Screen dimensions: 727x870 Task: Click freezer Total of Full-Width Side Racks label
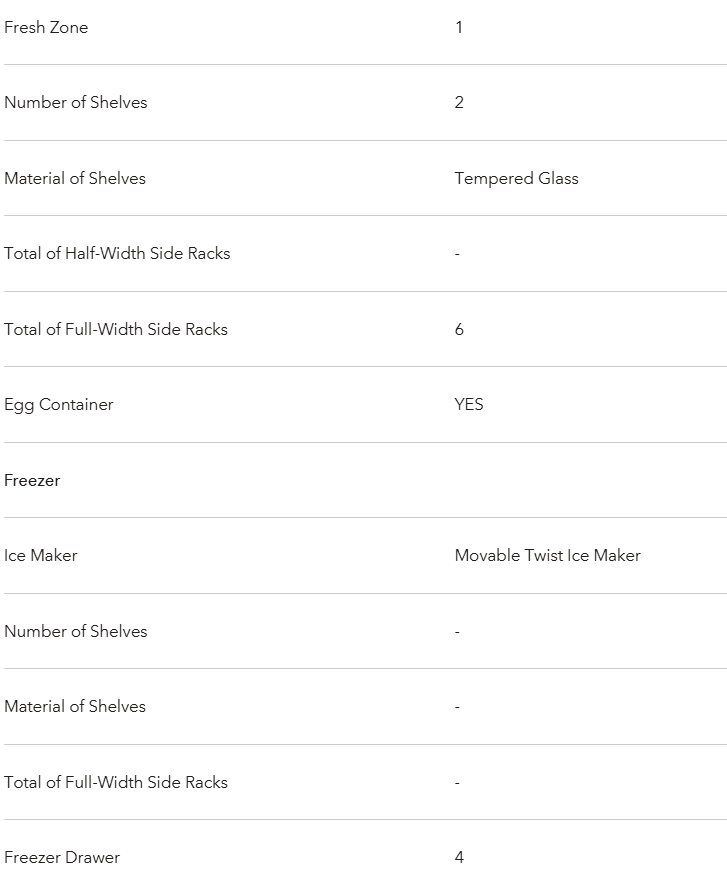pos(116,782)
